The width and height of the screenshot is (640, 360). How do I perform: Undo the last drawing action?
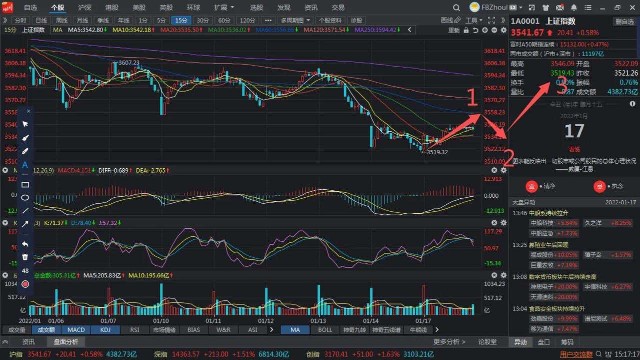point(25,244)
